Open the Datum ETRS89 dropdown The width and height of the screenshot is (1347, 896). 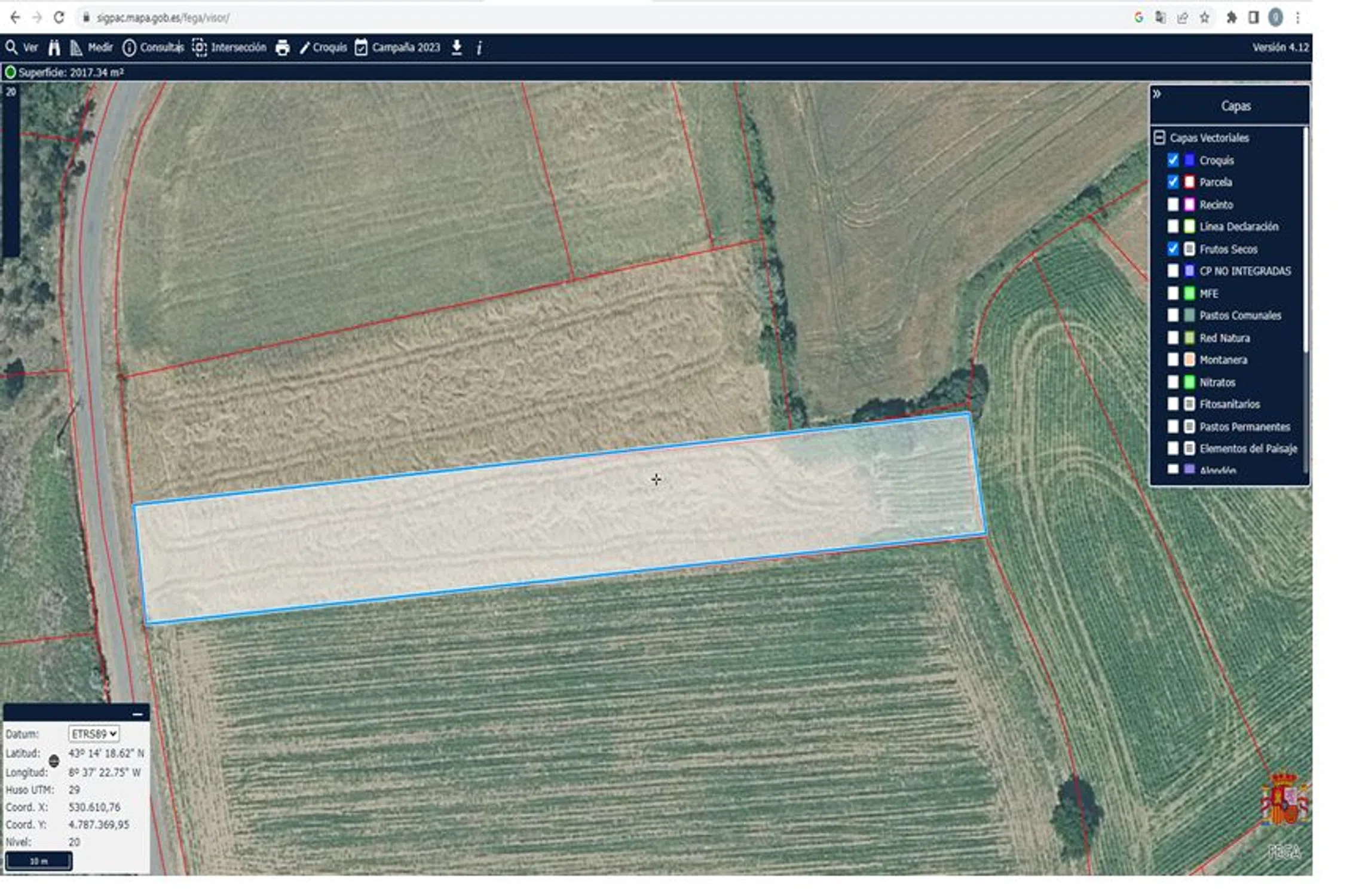click(x=93, y=734)
